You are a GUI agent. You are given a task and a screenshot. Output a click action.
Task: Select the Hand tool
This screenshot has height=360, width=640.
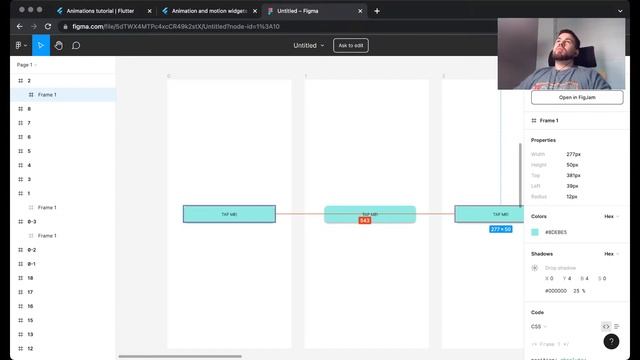click(58, 45)
